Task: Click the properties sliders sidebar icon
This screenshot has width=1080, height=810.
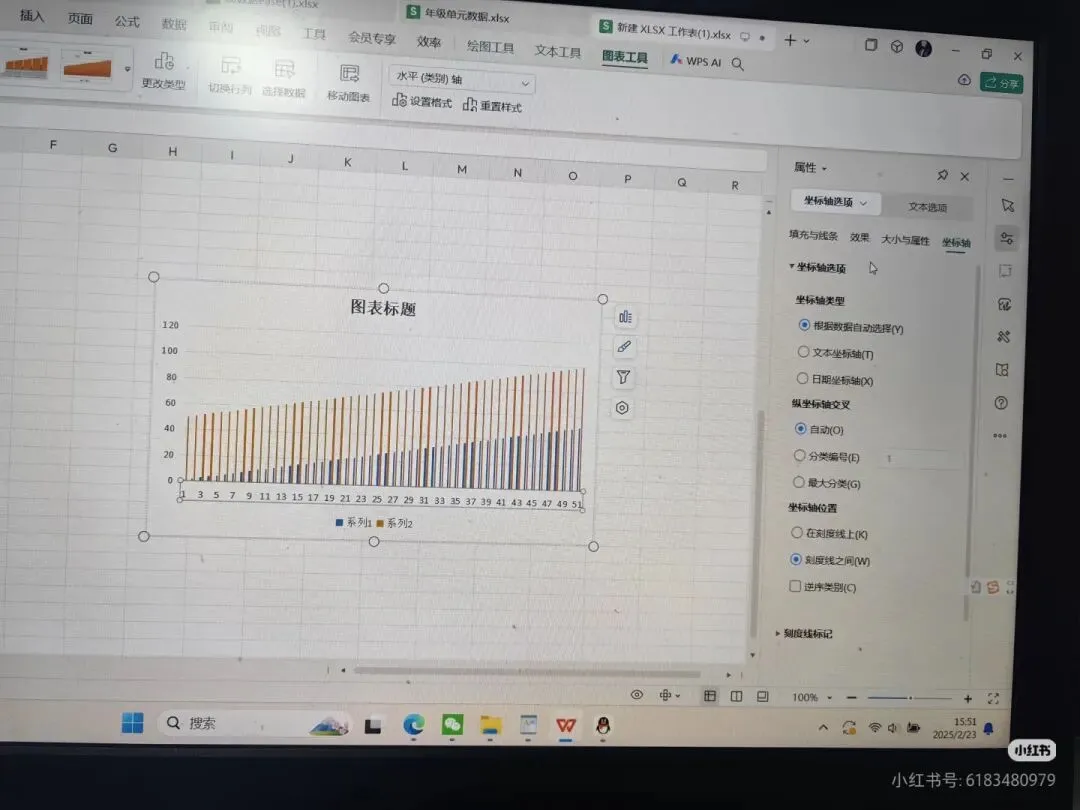Action: (1006, 238)
